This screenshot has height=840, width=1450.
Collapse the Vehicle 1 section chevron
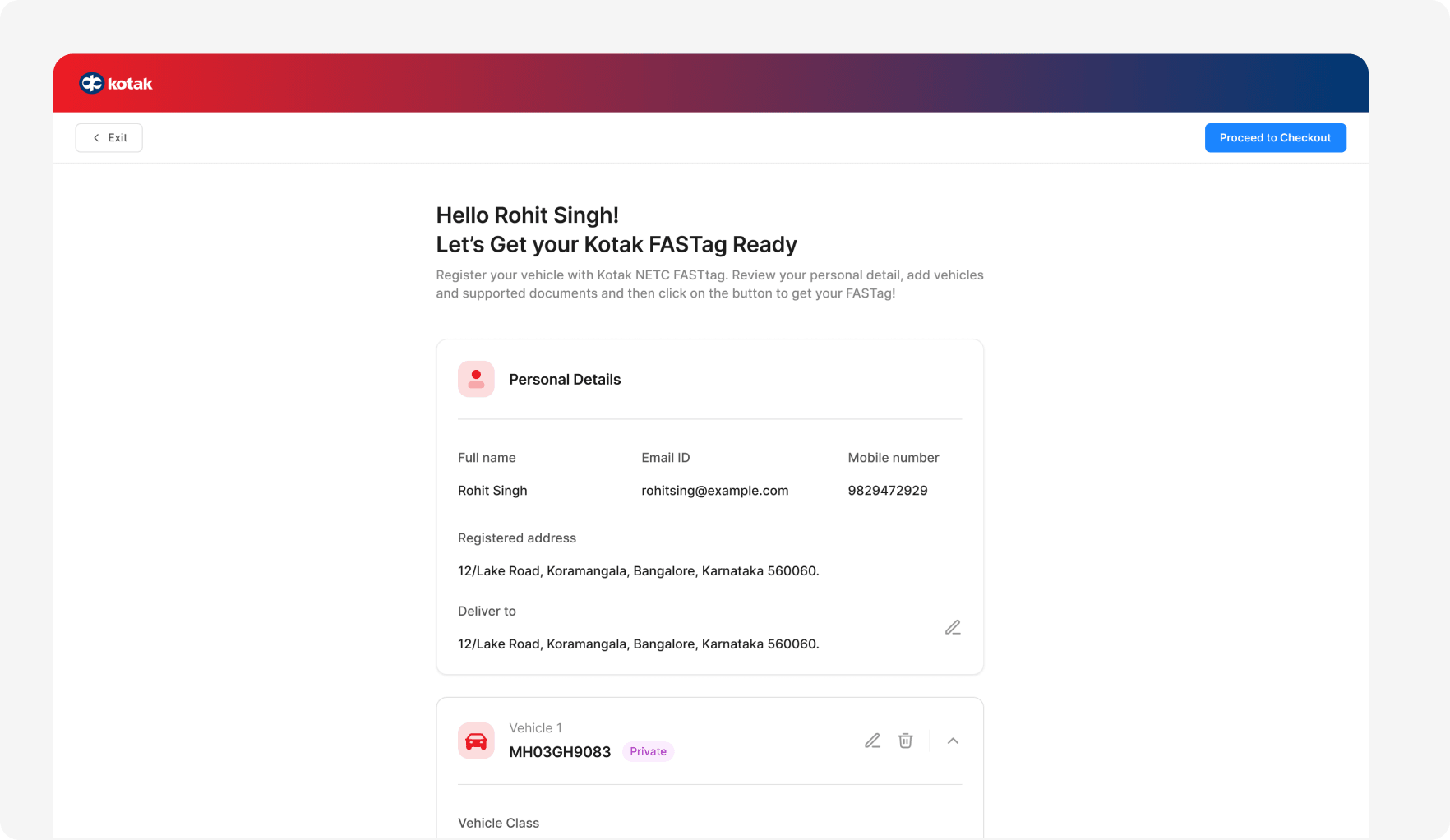click(953, 741)
